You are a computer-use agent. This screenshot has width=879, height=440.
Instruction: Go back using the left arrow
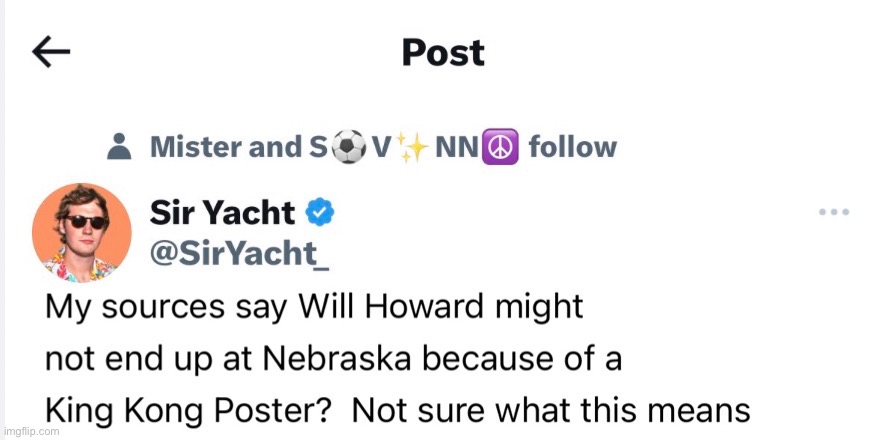click(51, 53)
